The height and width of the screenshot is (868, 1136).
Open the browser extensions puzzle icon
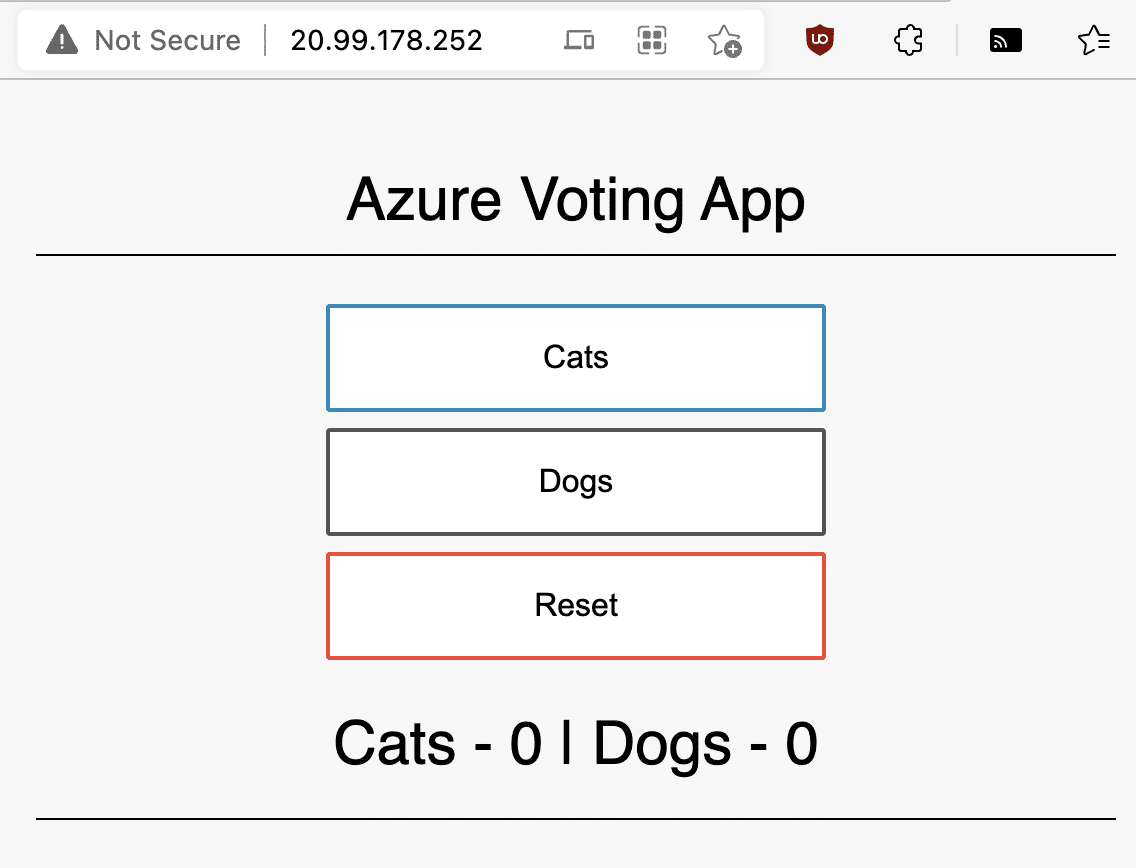point(907,40)
